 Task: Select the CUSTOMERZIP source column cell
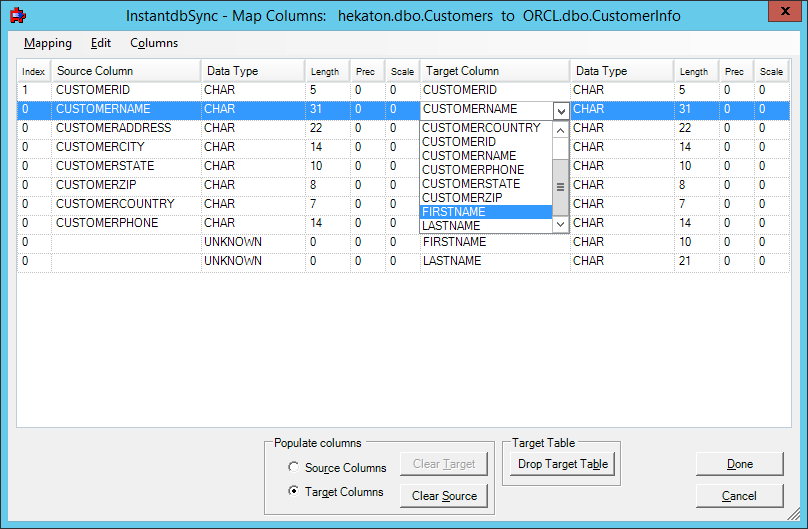(x=126, y=185)
